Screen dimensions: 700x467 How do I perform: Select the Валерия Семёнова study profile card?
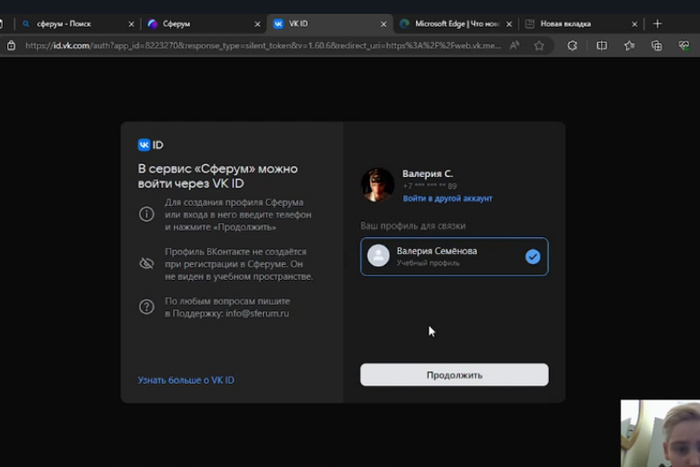coord(454,256)
